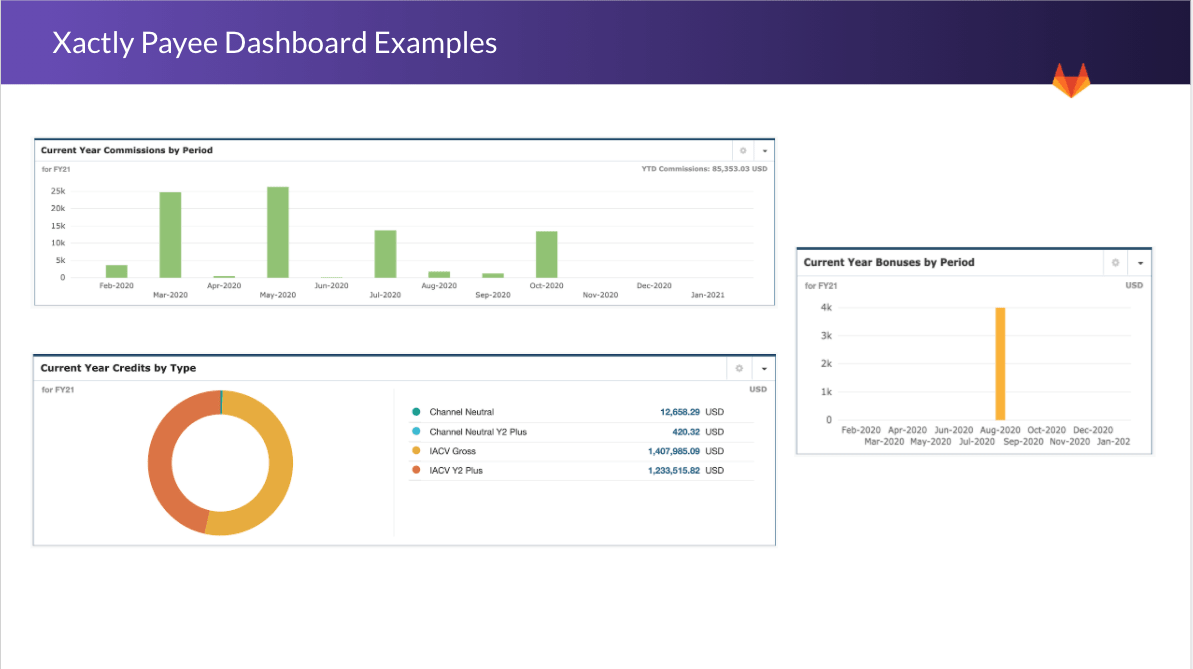Click the Oct-2020 commissions bar
Viewport: 1193px width, 669px height.
pos(546,254)
